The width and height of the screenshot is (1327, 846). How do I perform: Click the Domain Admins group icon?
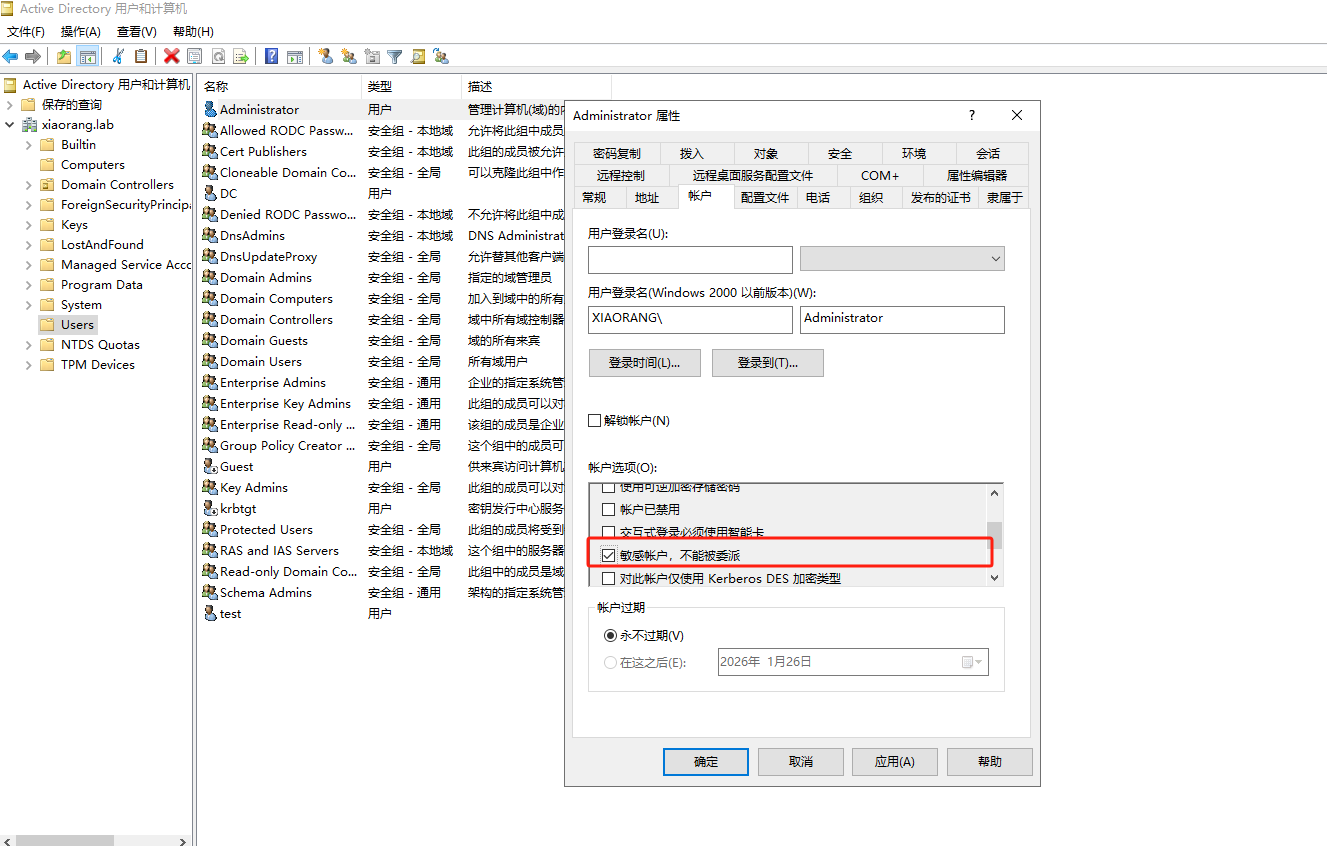click(210, 277)
